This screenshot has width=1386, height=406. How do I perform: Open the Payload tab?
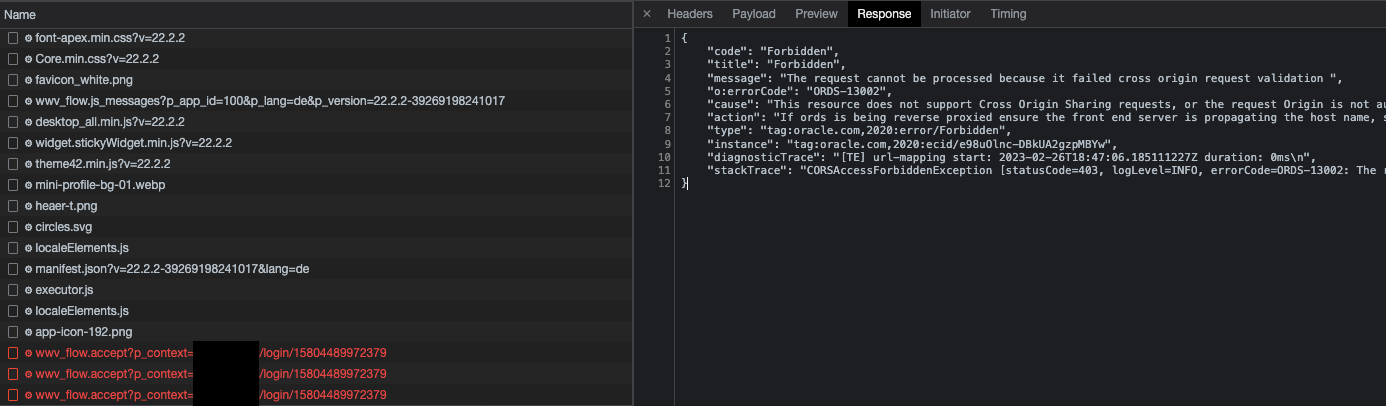[753, 14]
